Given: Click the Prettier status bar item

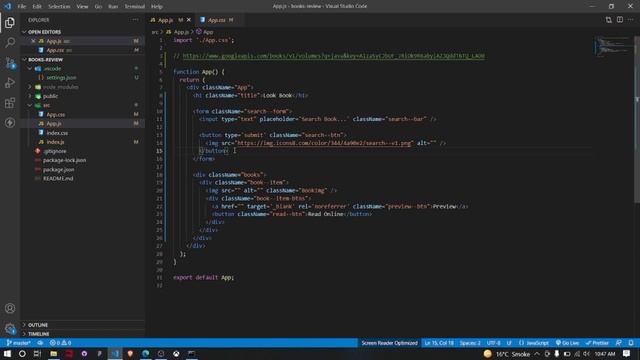Looking at the screenshot, I should pyautogui.click(x=597, y=343).
